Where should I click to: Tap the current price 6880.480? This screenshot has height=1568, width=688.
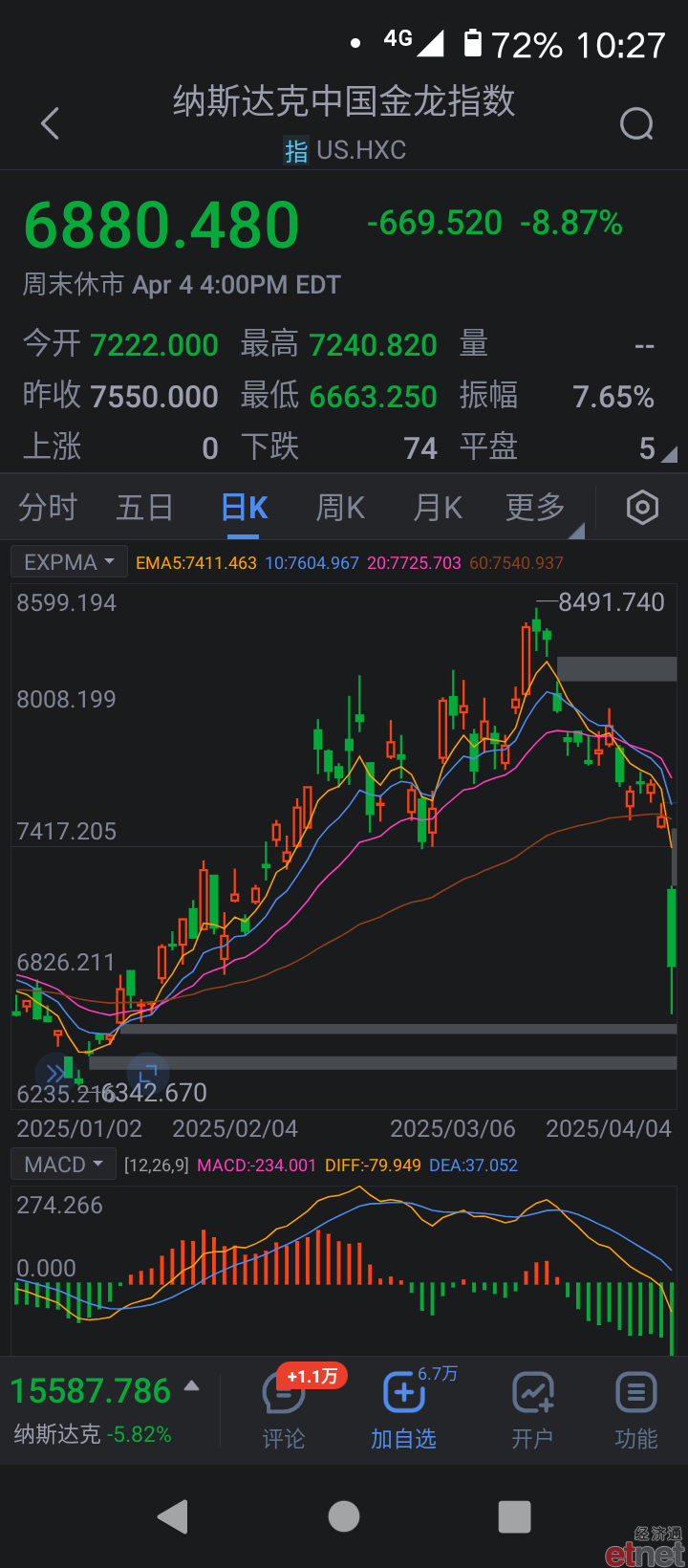tap(161, 226)
